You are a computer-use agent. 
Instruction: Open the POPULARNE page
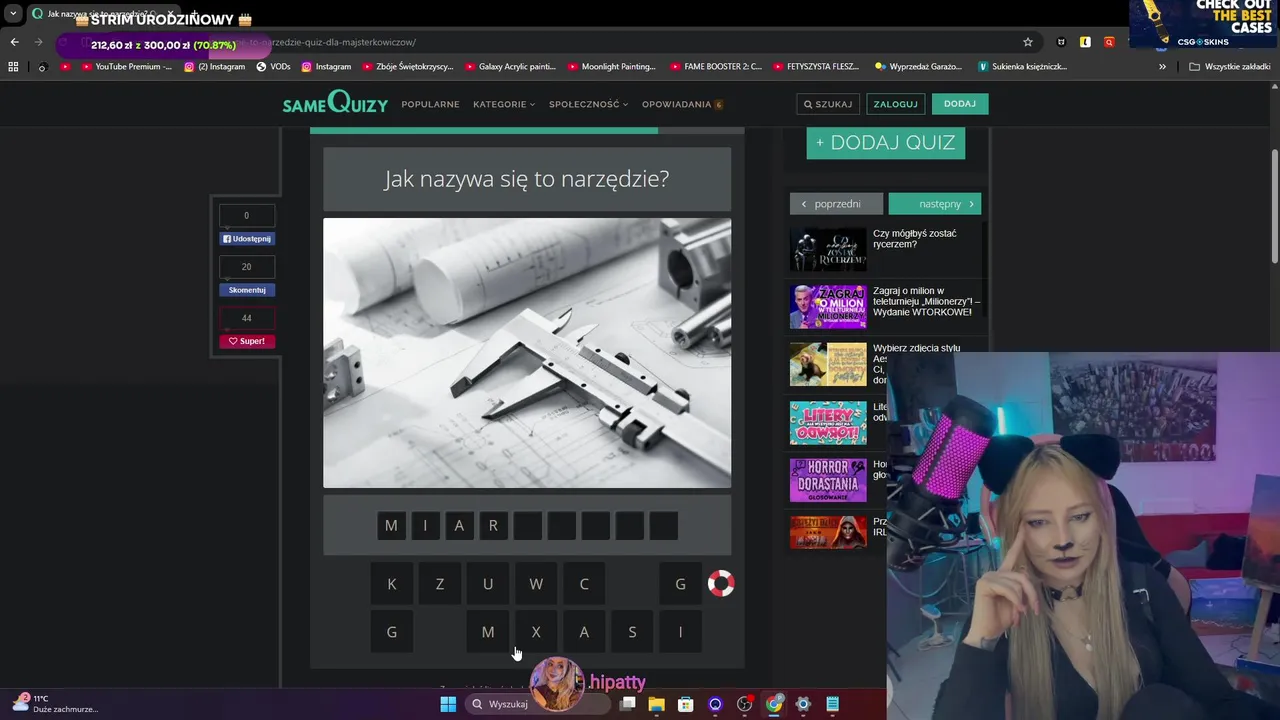tap(430, 104)
